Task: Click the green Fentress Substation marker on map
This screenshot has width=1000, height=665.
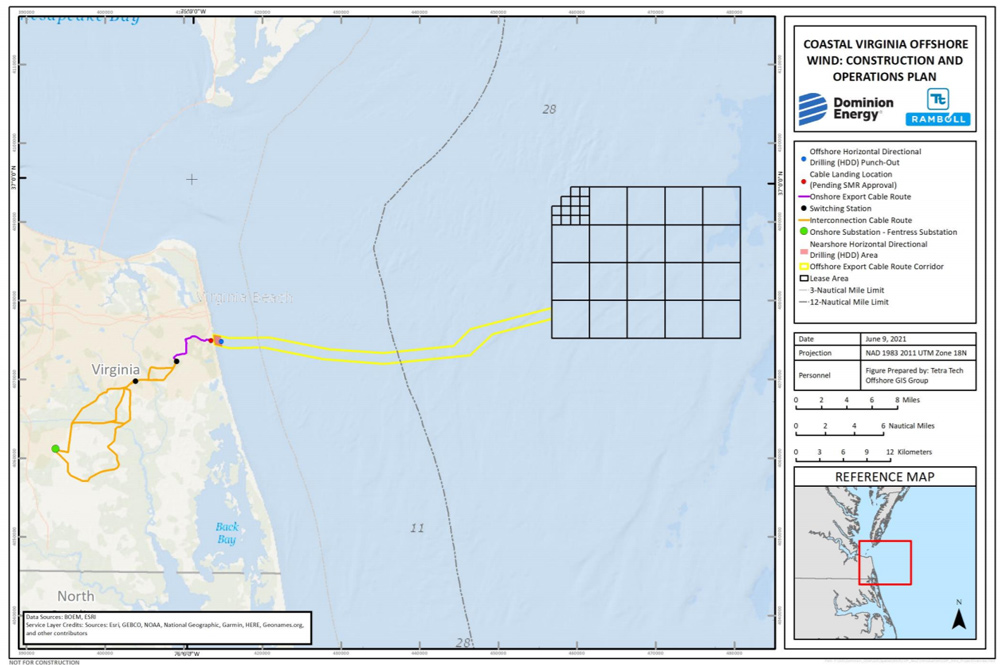Action: 56,449
